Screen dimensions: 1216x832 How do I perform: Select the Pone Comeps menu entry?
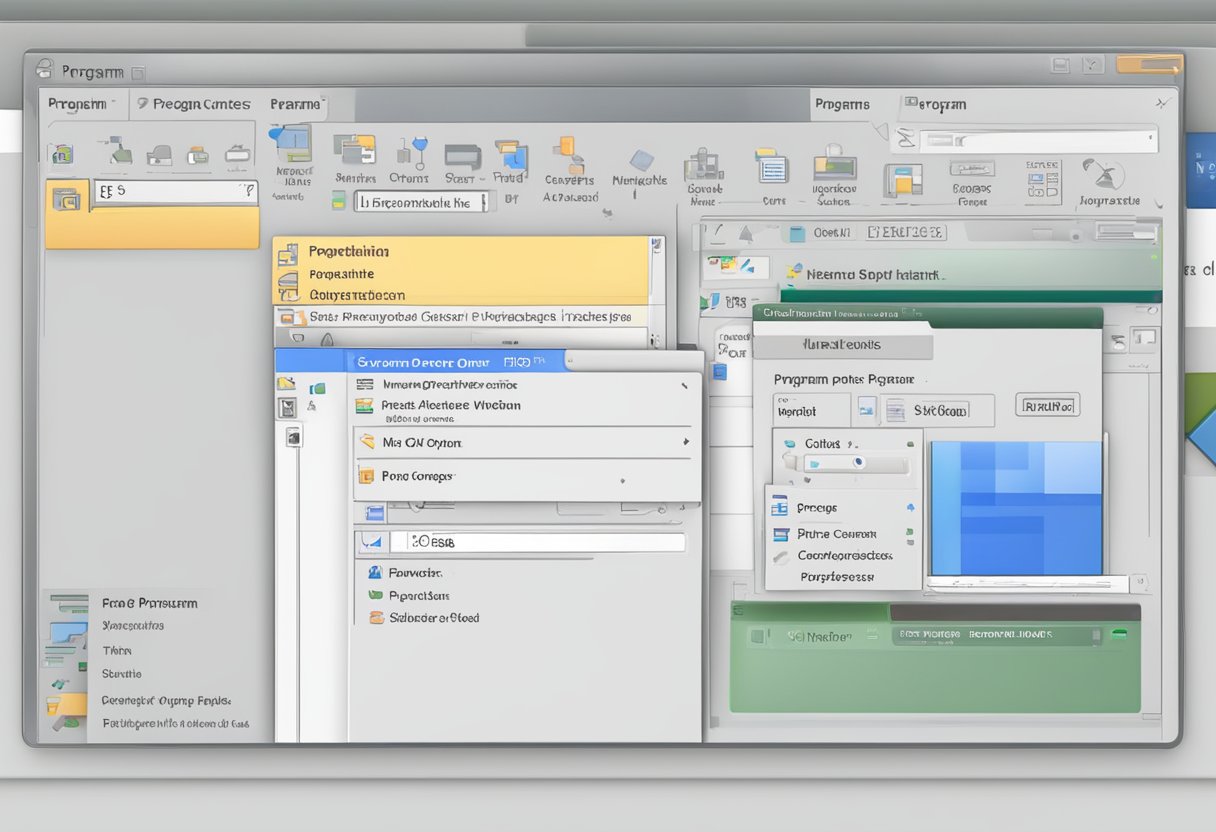[x=417, y=476]
